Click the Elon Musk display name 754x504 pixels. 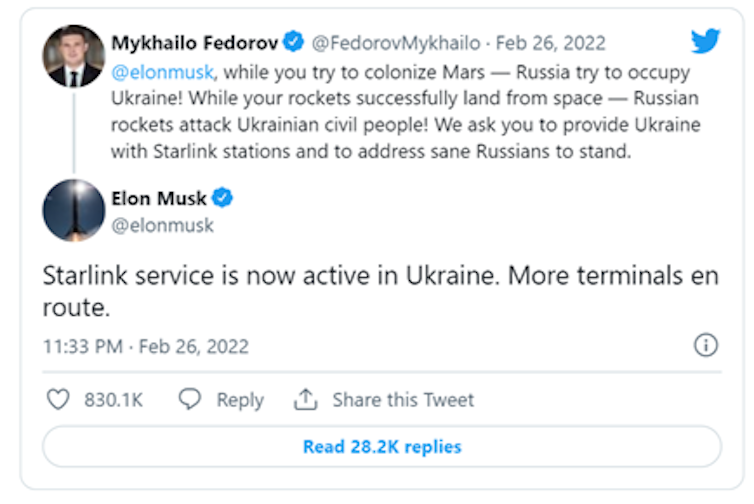click(166, 198)
